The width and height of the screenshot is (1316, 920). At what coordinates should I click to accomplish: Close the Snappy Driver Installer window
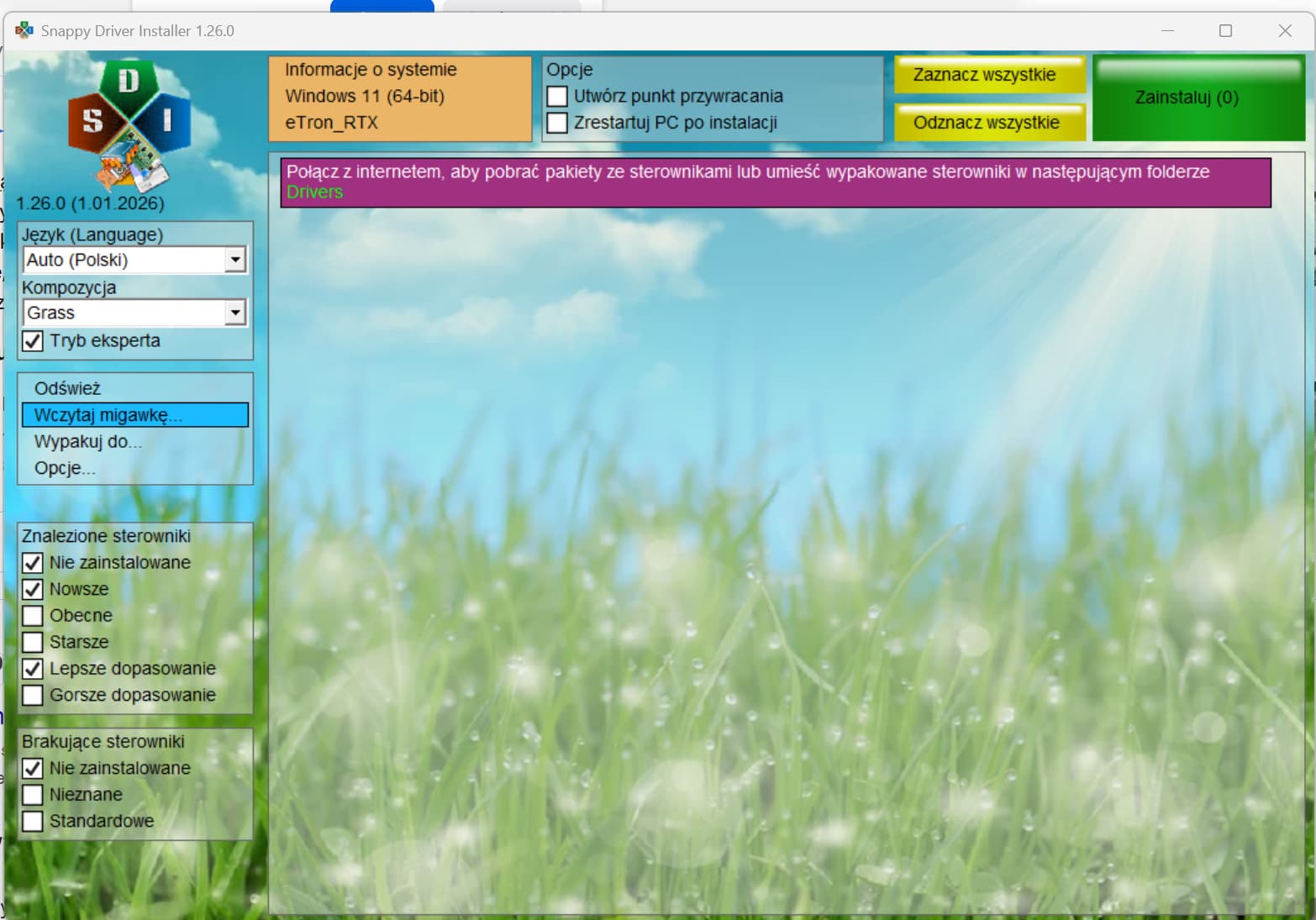[x=1284, y=31]
